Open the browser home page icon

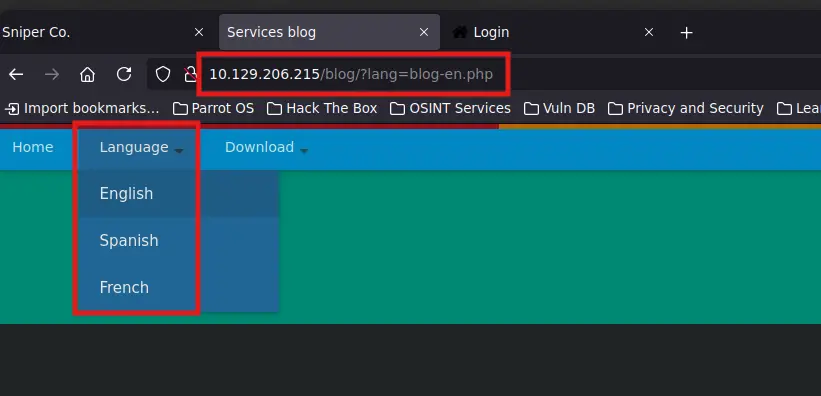tap(87, 74)
